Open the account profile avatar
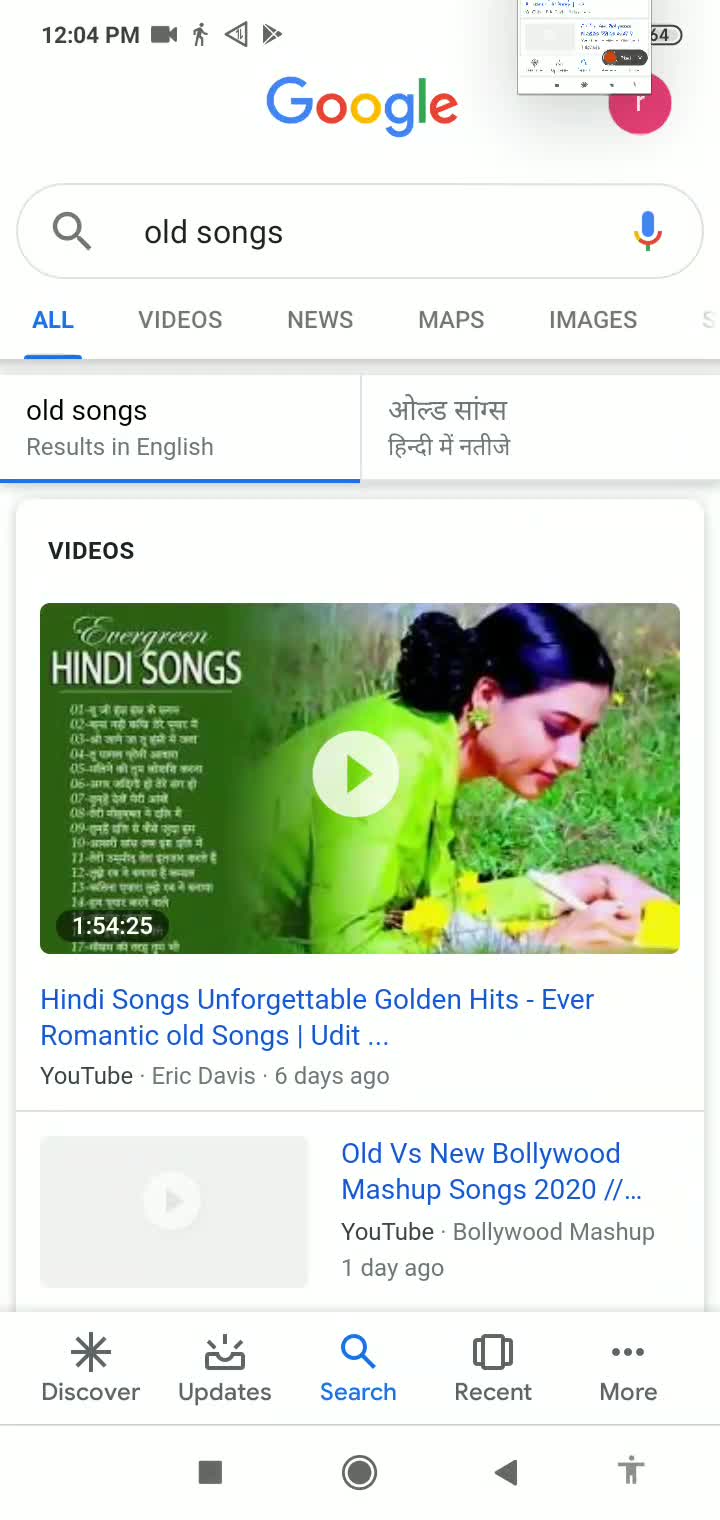The image size is (720, 1520). [639, 102]
